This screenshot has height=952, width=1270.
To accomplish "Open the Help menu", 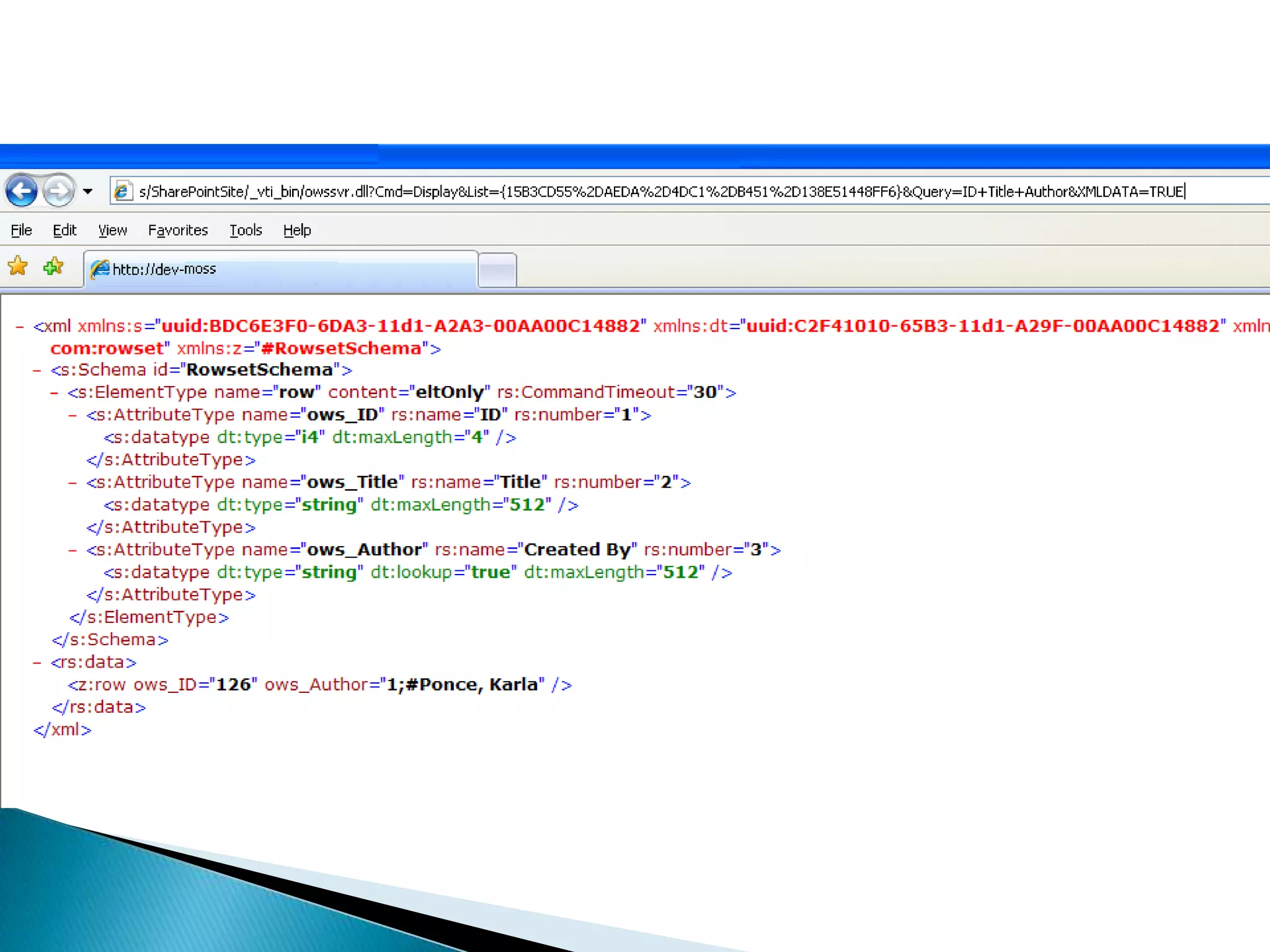I will (x=297, y=230).
